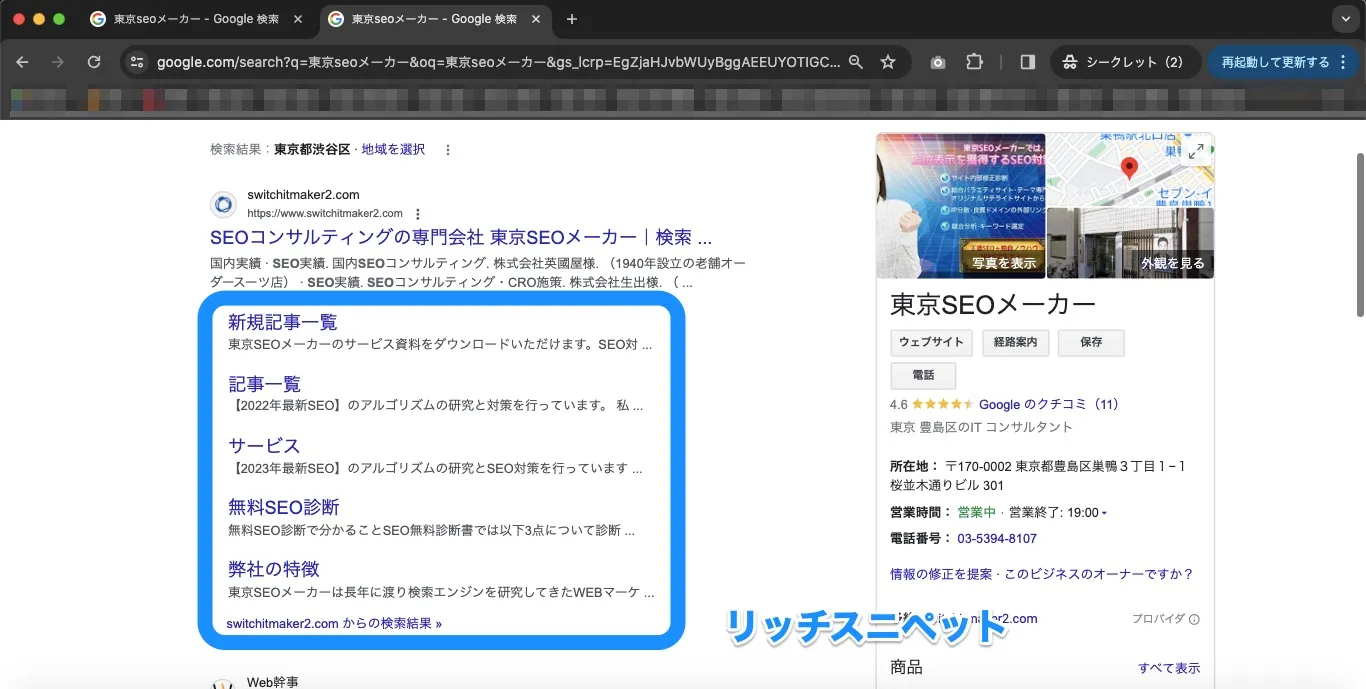Image resolution: width=1366 pixels, height=689 pixels.
Task: Click ウェブサイト button in knowledge panel
Action: (931, 342)
